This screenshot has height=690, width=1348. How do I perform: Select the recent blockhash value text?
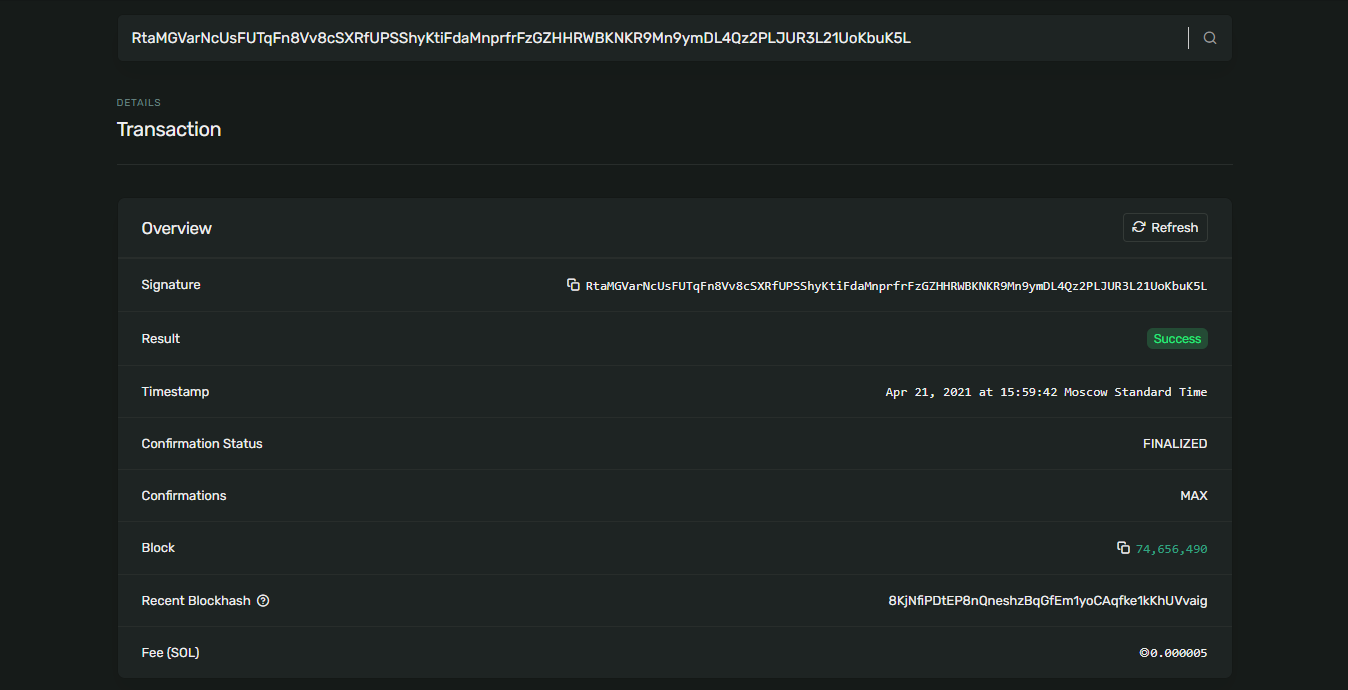click(1047, 601)
